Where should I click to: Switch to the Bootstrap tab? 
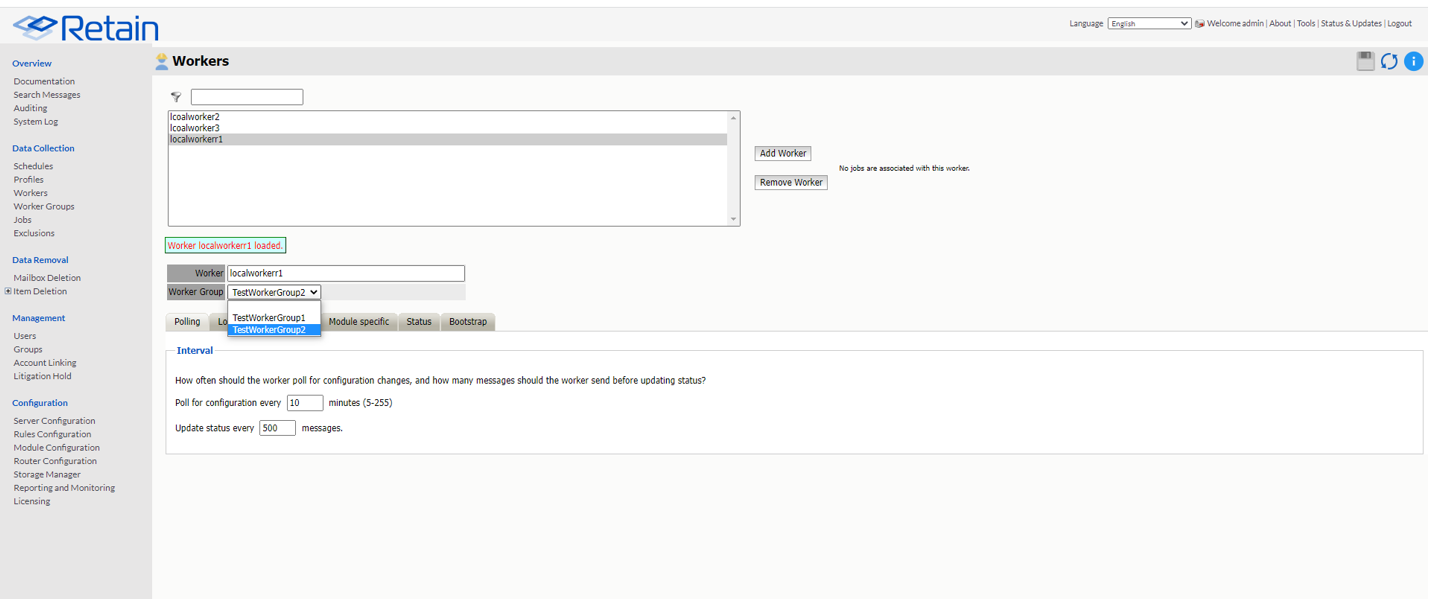(468, 321)
